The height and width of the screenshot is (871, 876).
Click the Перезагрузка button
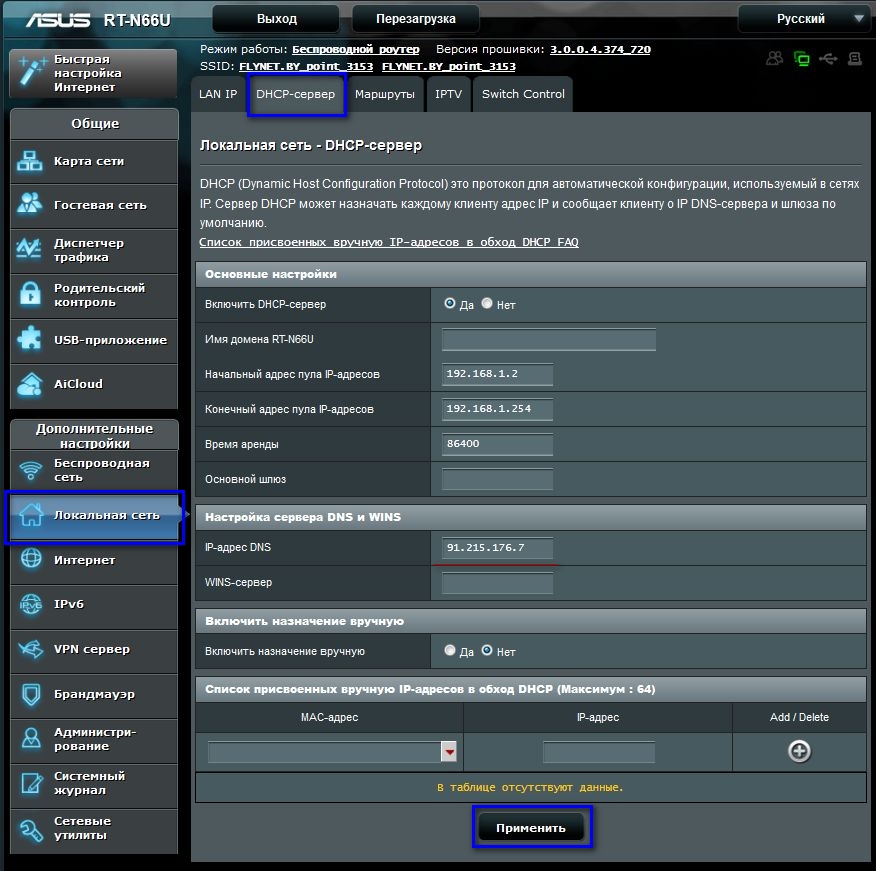(x=416, y=19)
